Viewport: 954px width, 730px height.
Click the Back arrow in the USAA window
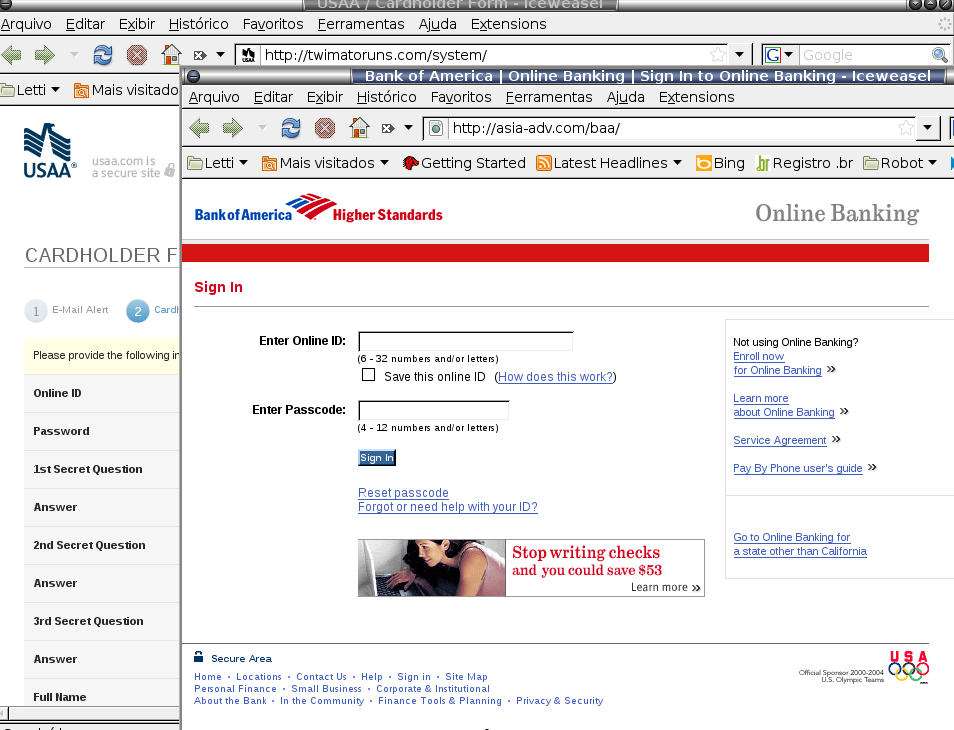pos(12,55)
